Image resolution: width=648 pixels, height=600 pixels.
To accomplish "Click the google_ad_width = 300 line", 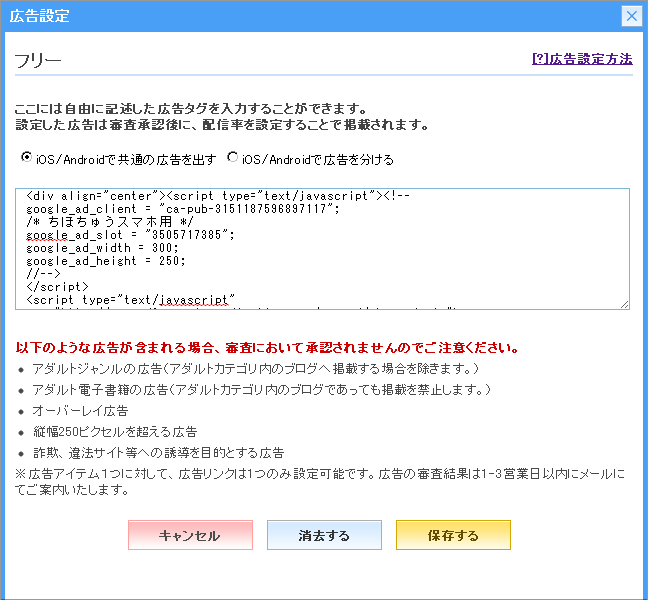I will 102,248.
